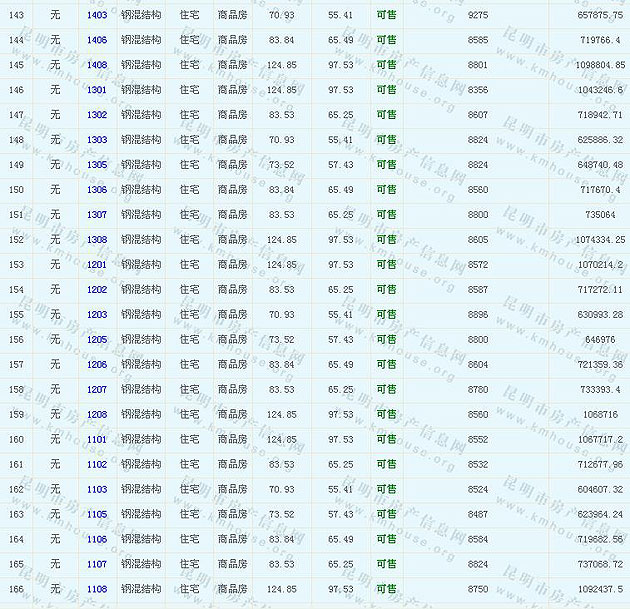Select room 1101 link
The width and height of the screenshot is (630, 609).
pos(97,439)
